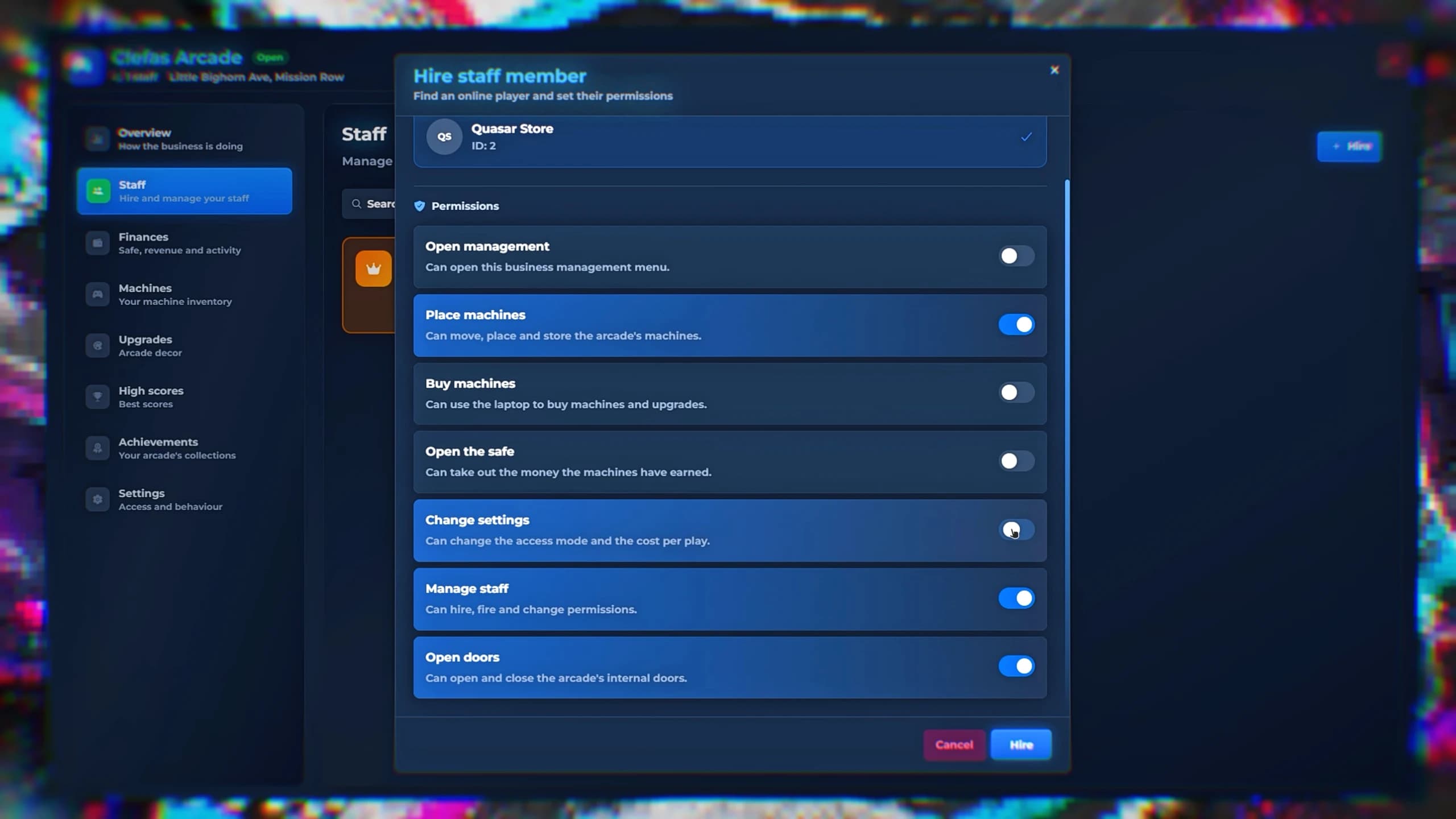Screen dimensions: 1456x819
Task: Close the Hire staff member dialog
Action: coord(1054,70)
